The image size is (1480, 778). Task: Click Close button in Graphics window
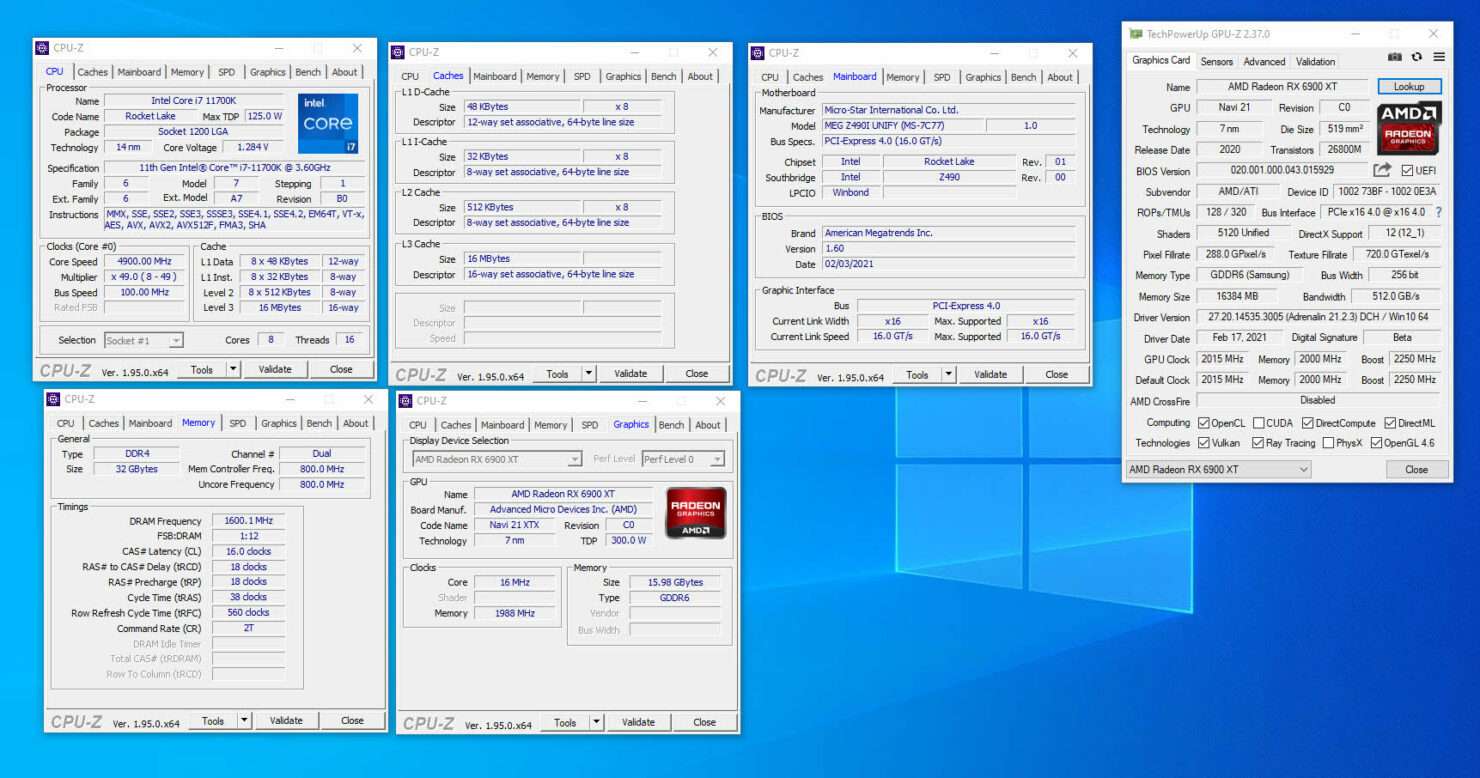click(704, 722)
